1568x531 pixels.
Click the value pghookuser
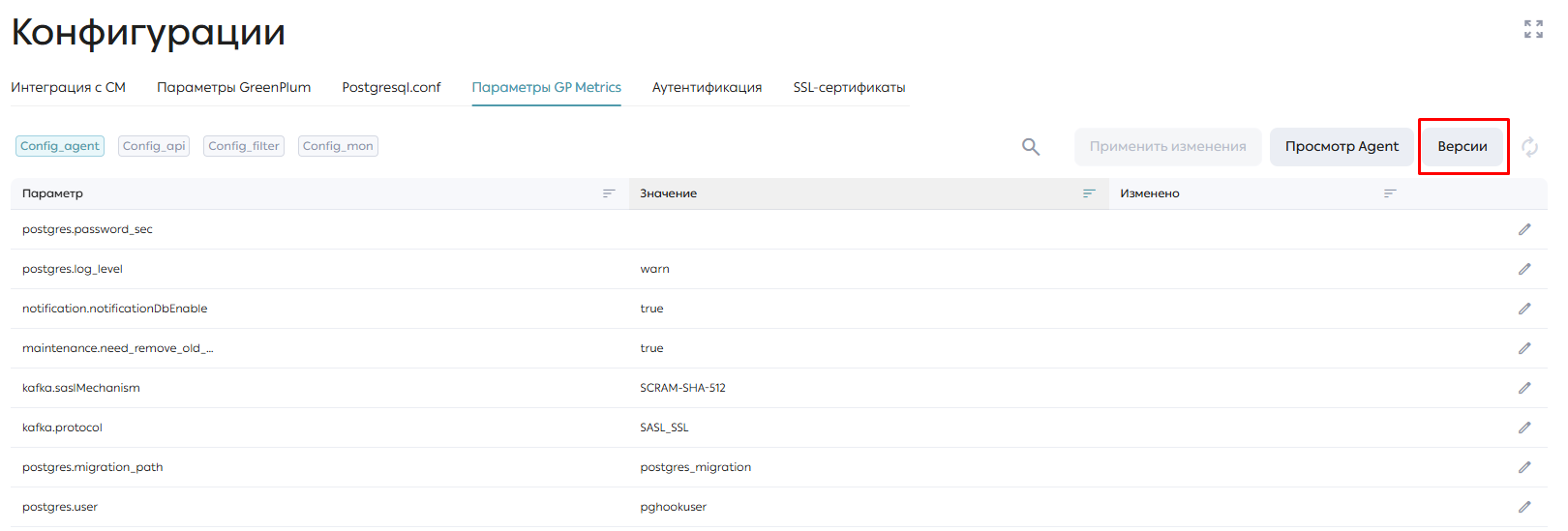[674, 507]
